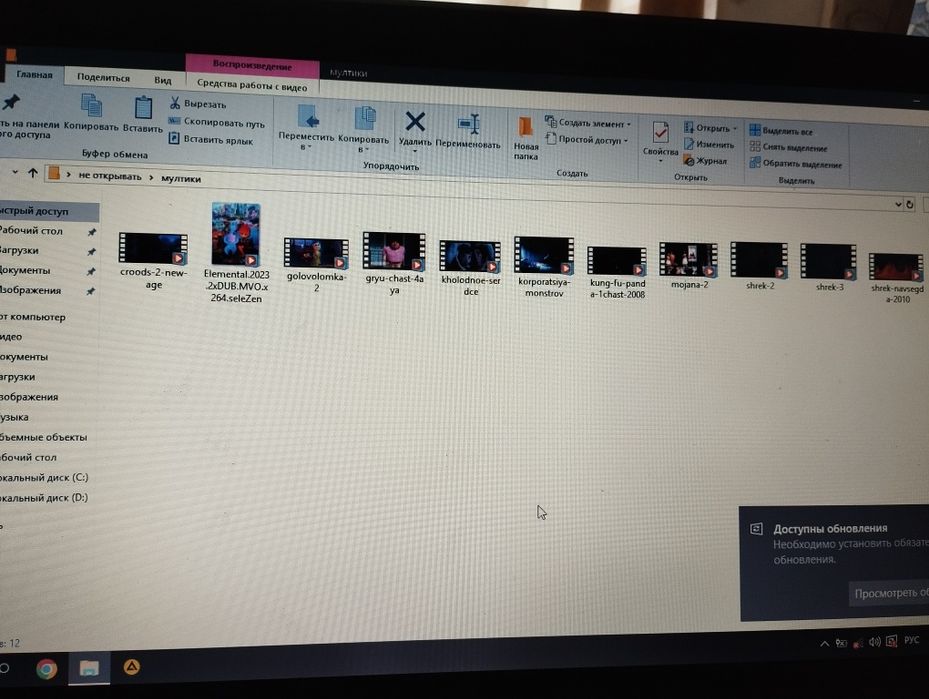Open Локальный диск (C:) in sidebar
The image size is (929, 699).
pos(44,477)
